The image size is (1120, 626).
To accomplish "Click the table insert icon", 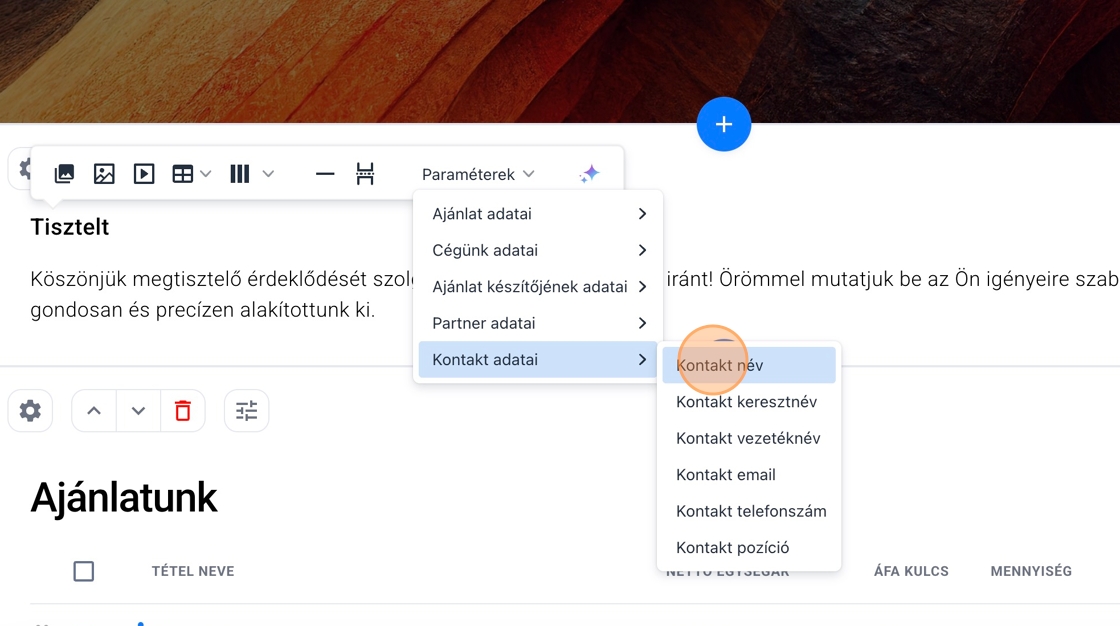I will [183, 174].
